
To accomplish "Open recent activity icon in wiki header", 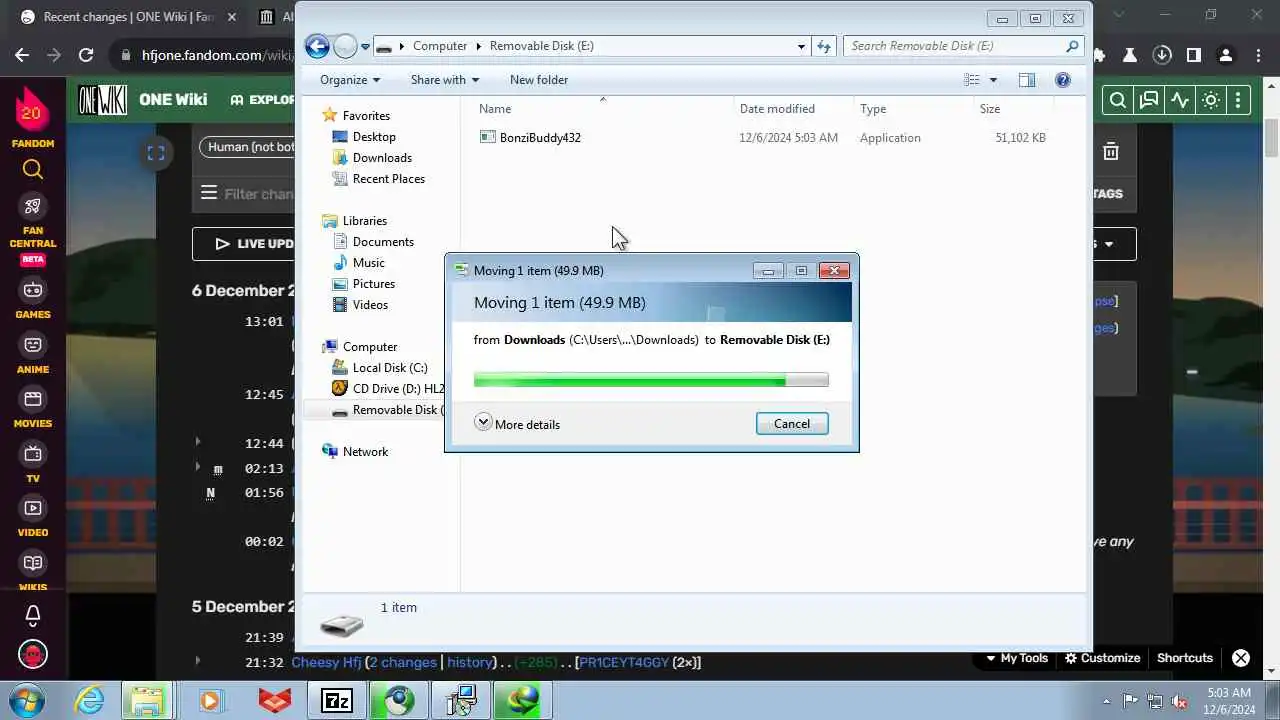I will coord(1180,100).
